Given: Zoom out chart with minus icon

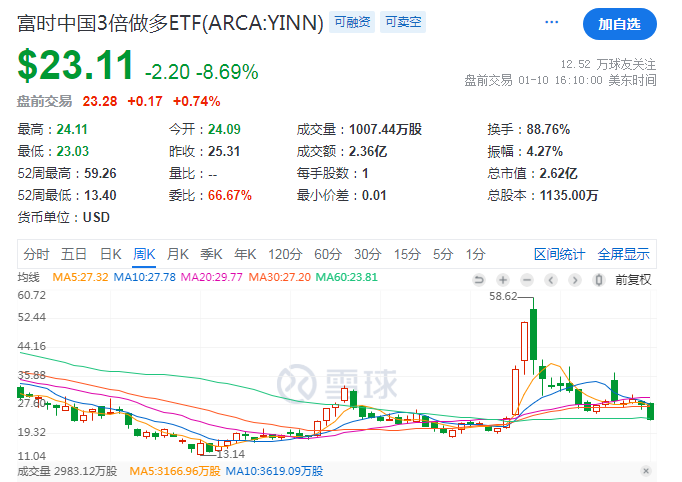Looking at the screenshot, I should tap(527, 280).
